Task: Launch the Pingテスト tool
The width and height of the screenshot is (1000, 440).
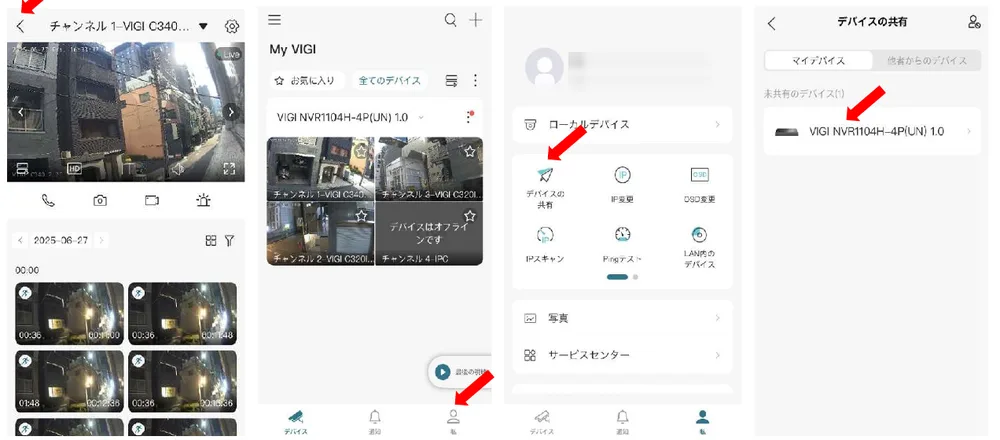Action: (622, 245)
